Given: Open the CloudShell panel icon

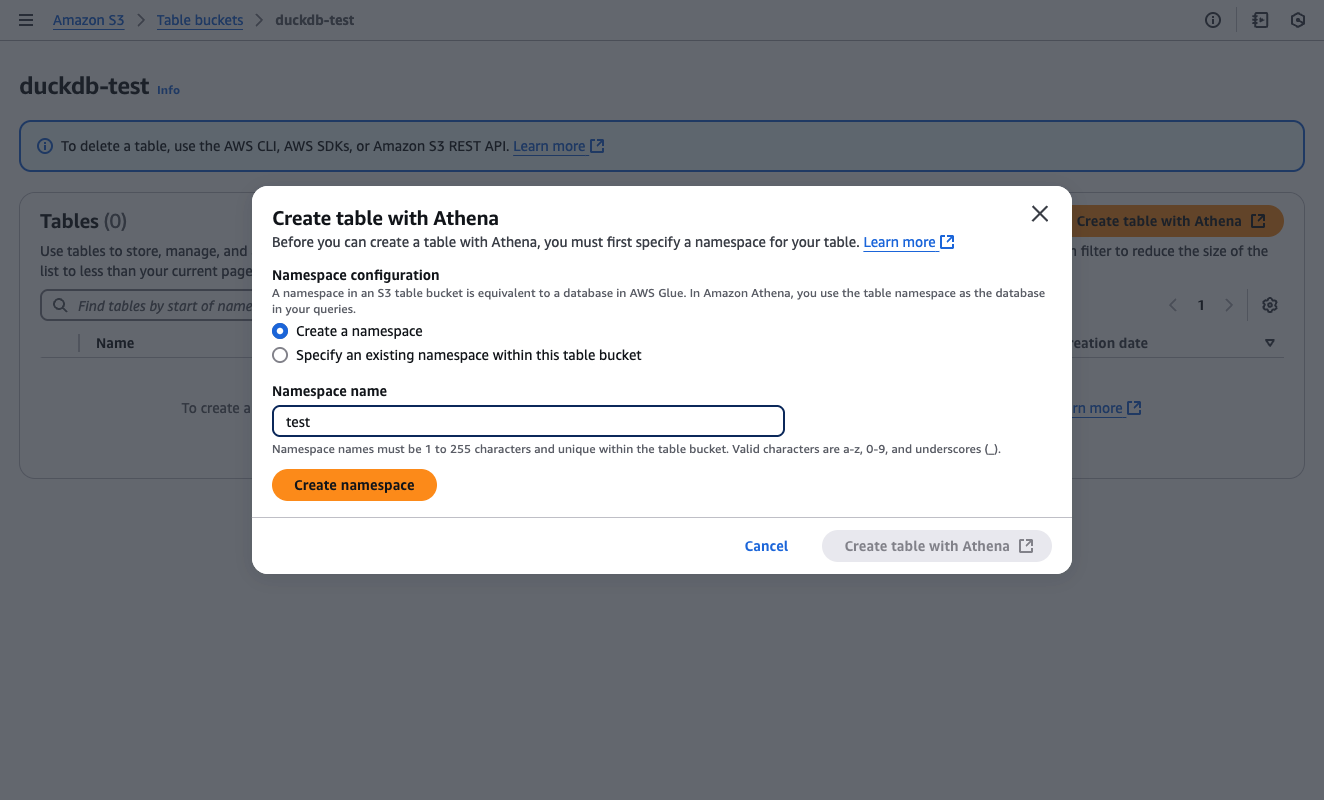Looking at the screenshot, I should [x=1260, y=20].
